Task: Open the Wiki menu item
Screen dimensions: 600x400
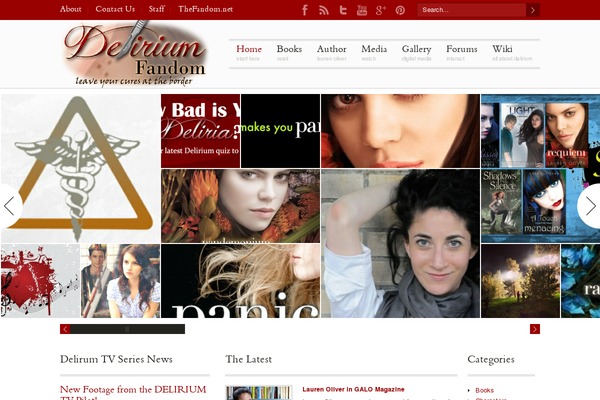Action: (512, 53)
